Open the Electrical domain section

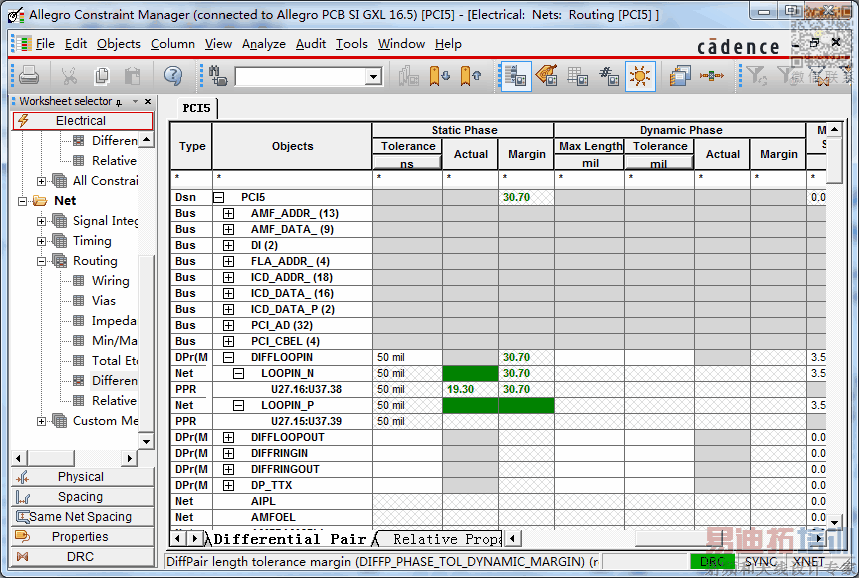pos(82,121)
